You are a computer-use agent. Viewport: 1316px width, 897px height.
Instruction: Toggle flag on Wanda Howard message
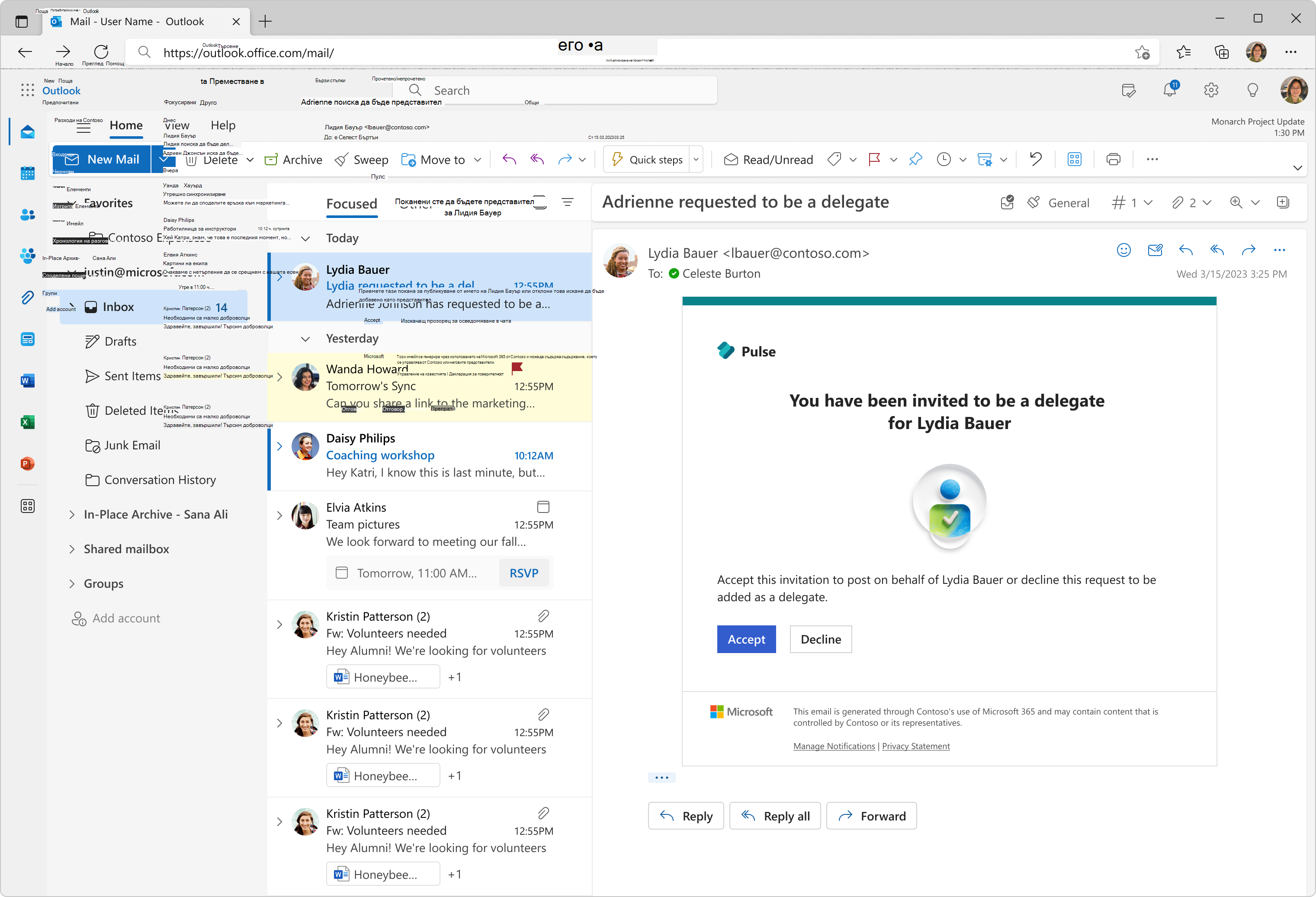517,368
